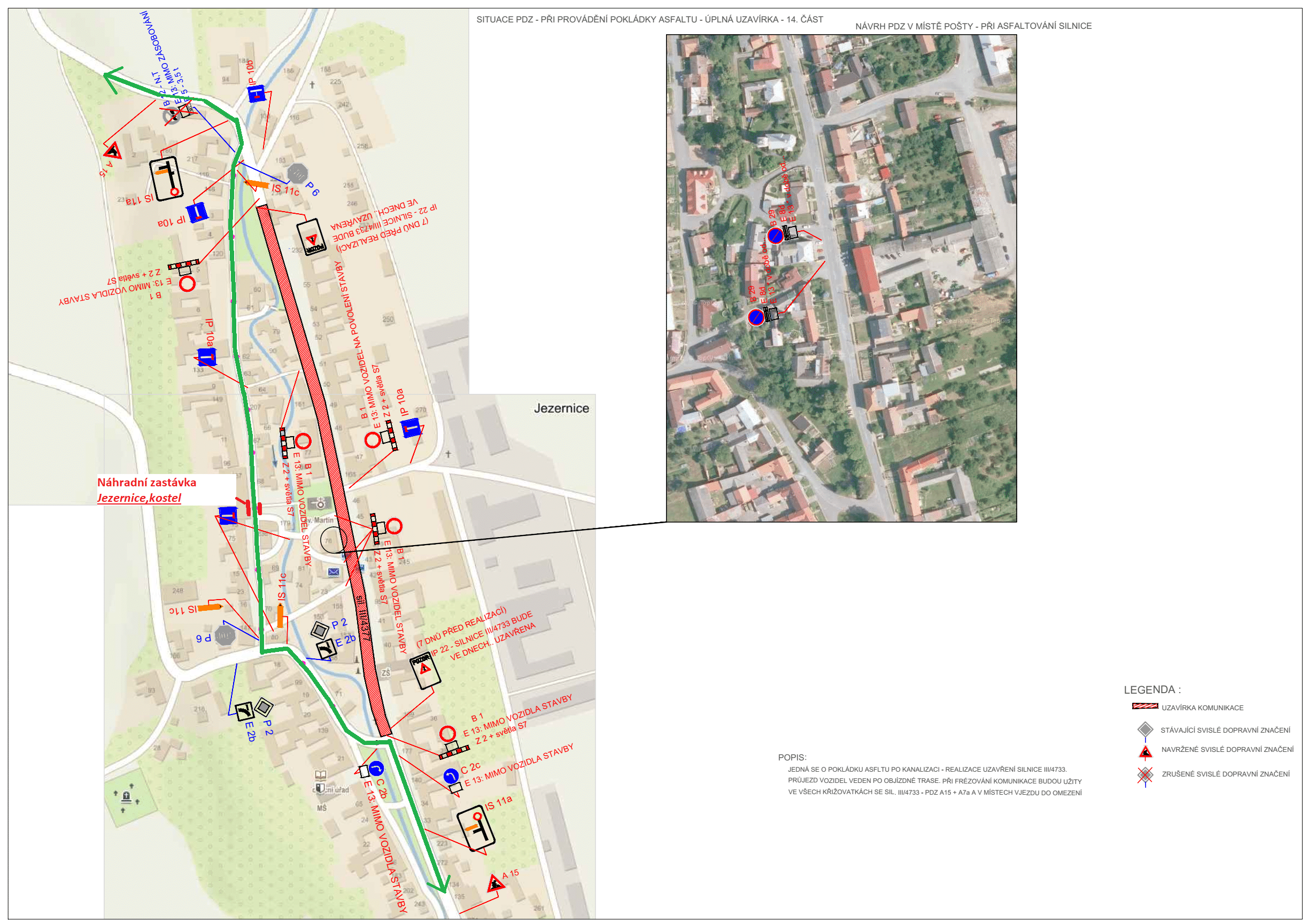
Task: Click the E 2b sign below the upper P 2 diamond
Action: pyautogui.click(x=326, y=649)
